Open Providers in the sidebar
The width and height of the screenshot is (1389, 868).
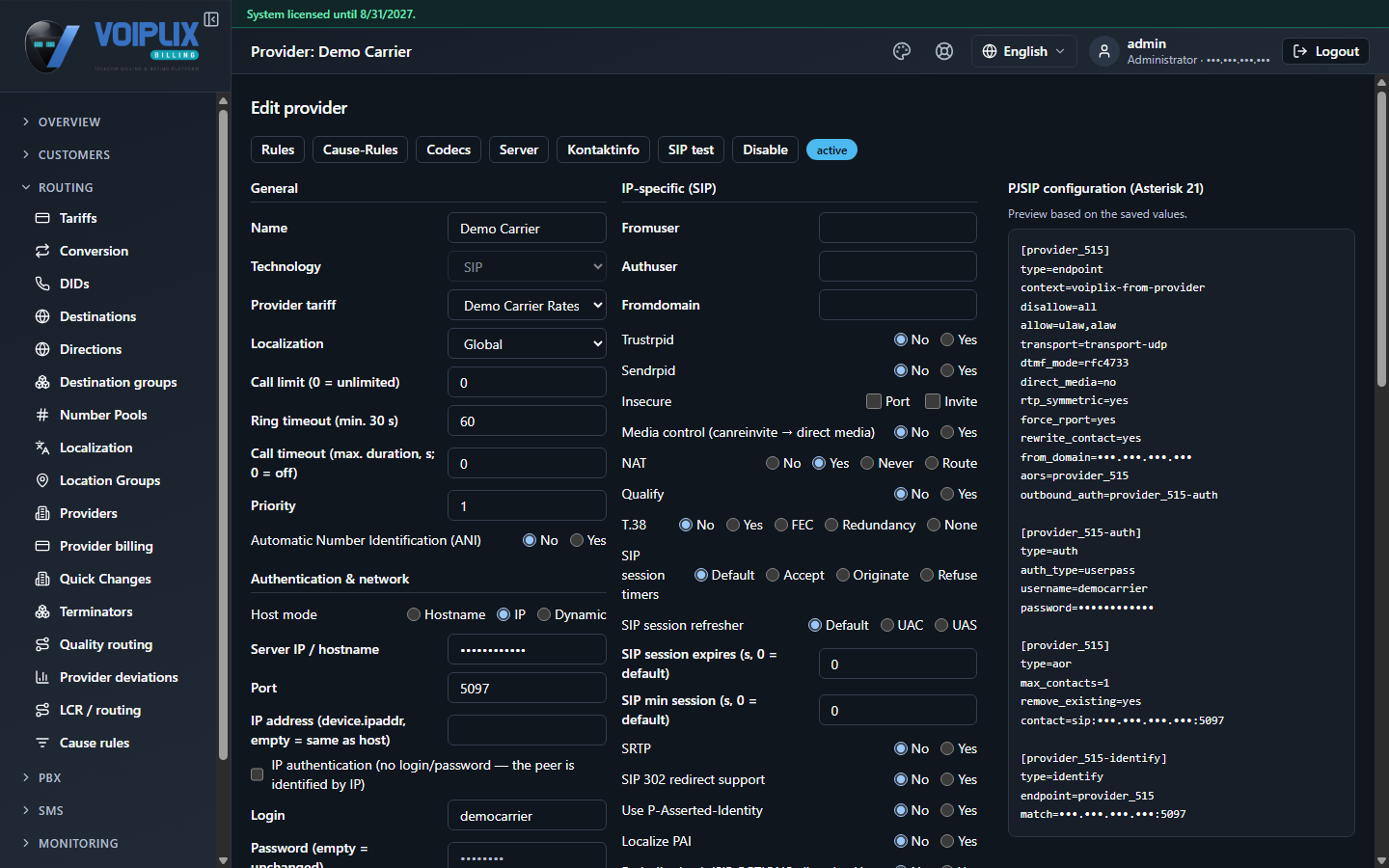click(88, 513)
